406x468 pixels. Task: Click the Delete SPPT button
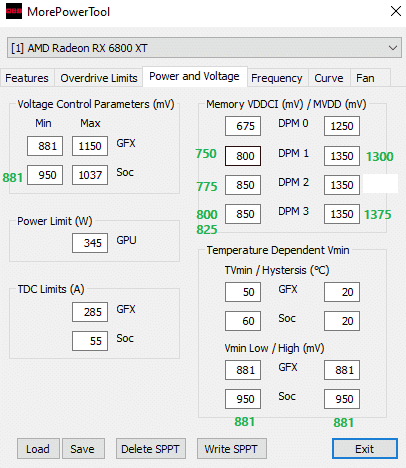(x=151, y=449)
